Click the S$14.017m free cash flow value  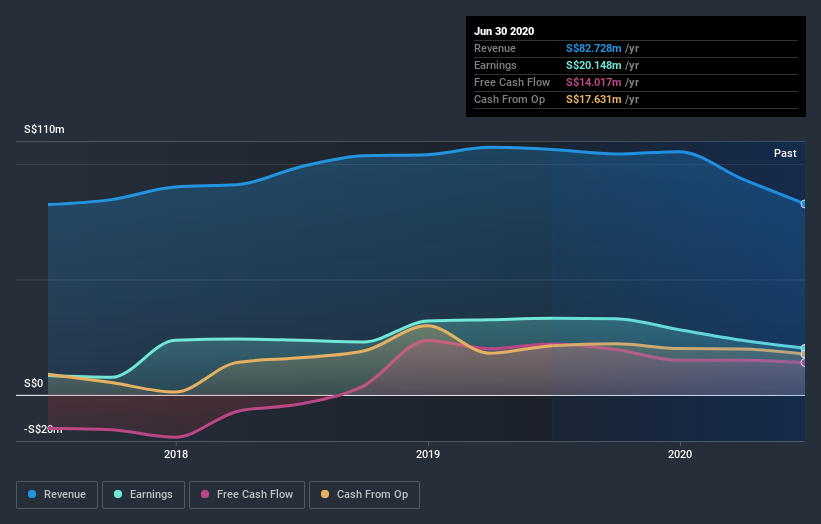593,82
